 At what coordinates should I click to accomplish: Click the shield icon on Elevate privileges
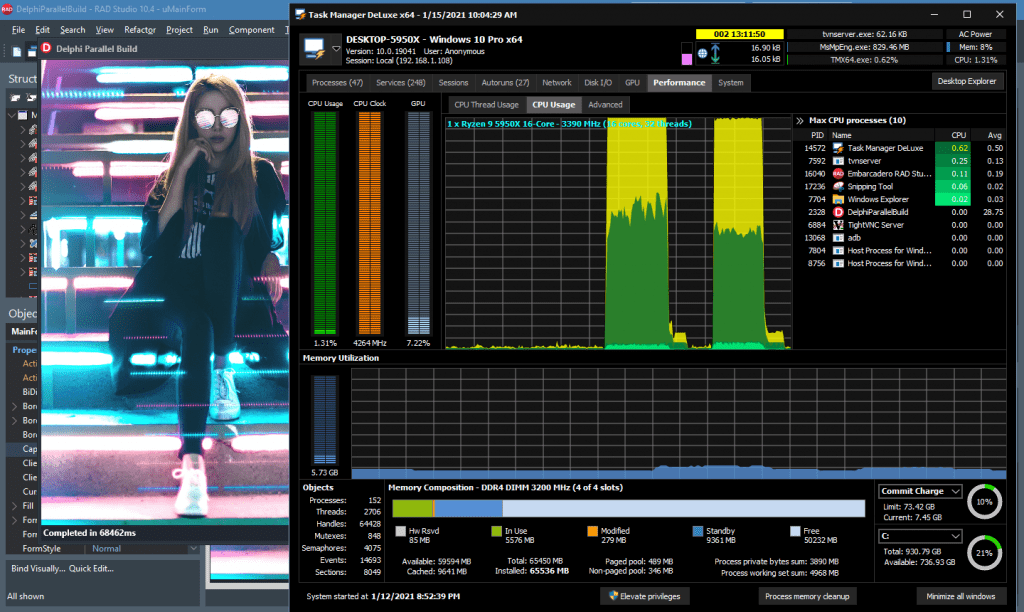tap(613, 596)
